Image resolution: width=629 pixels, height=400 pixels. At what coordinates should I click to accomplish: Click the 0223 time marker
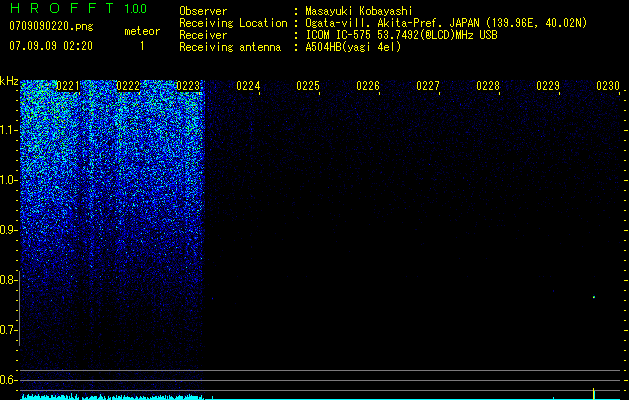188,86
